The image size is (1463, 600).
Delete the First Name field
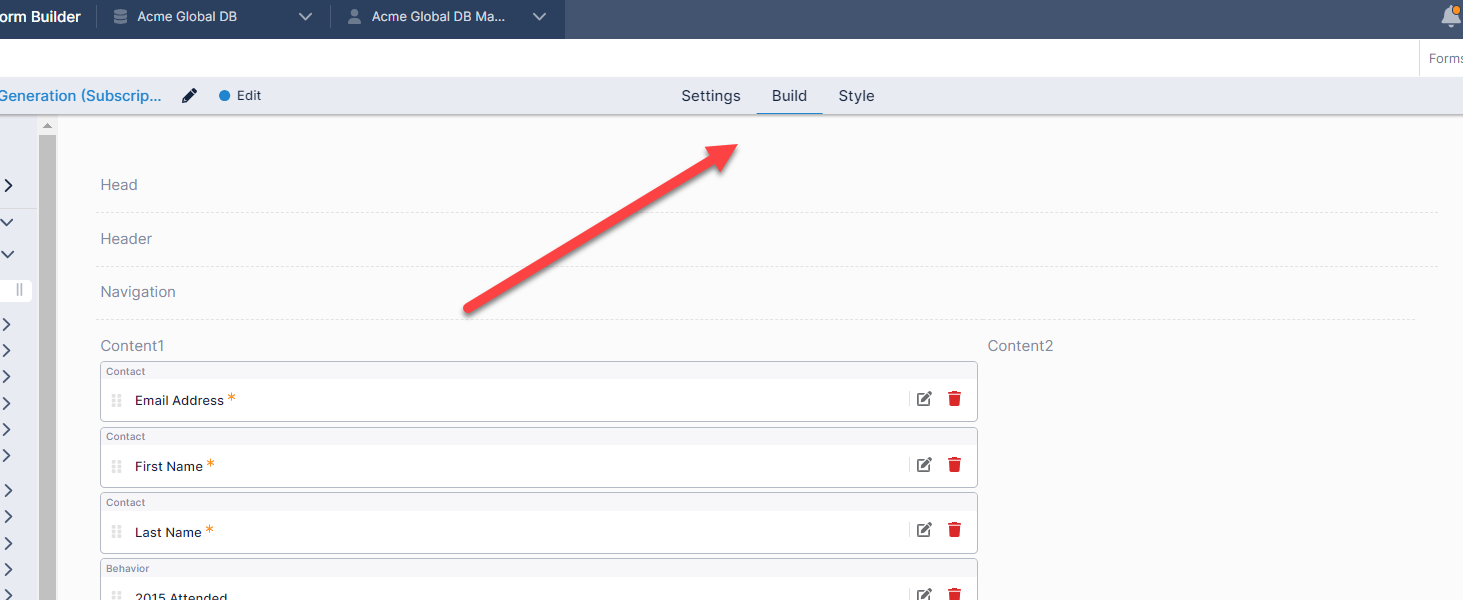click(x=954, y=465)
